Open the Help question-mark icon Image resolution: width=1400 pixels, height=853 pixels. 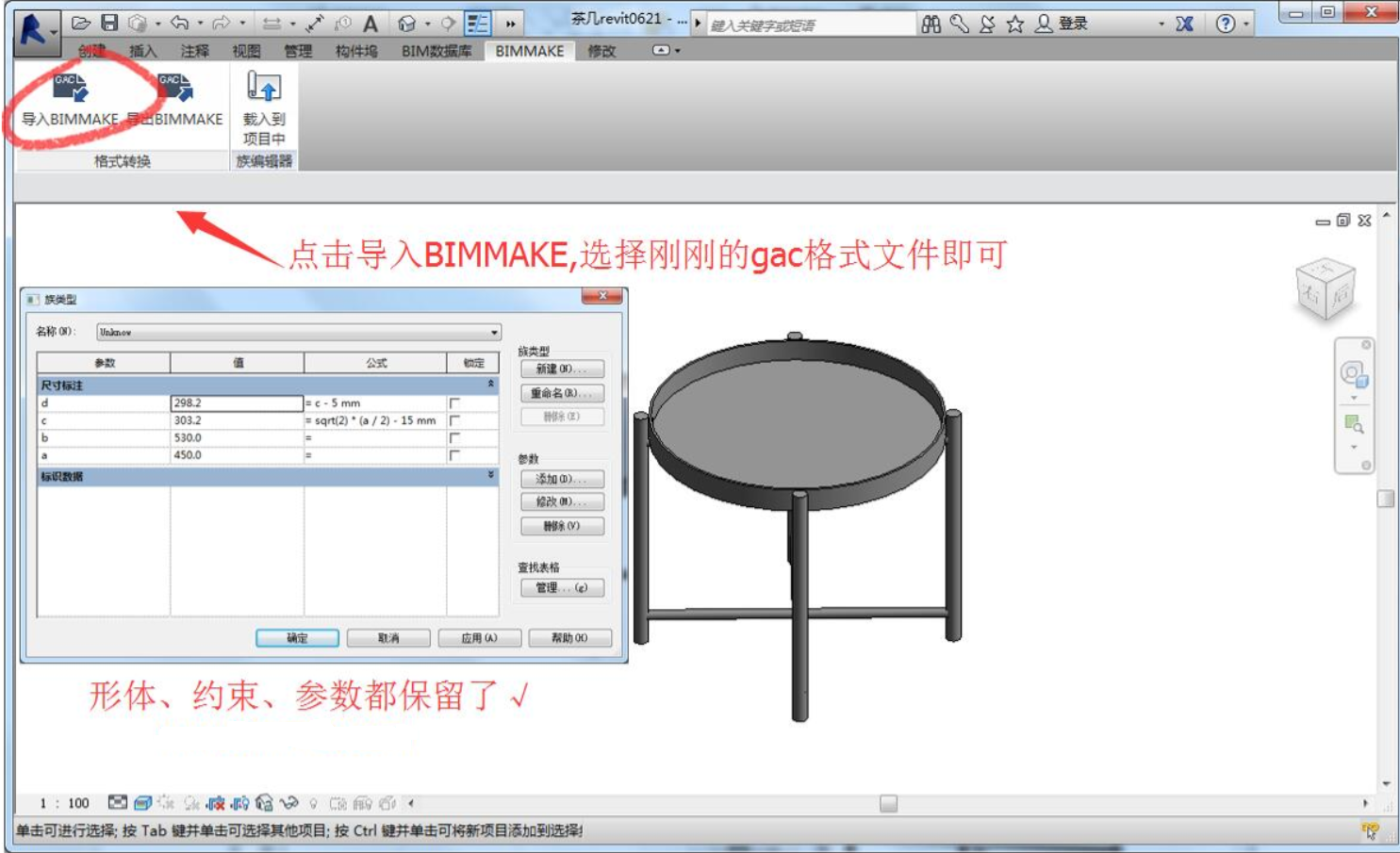tap(1225, 25)
